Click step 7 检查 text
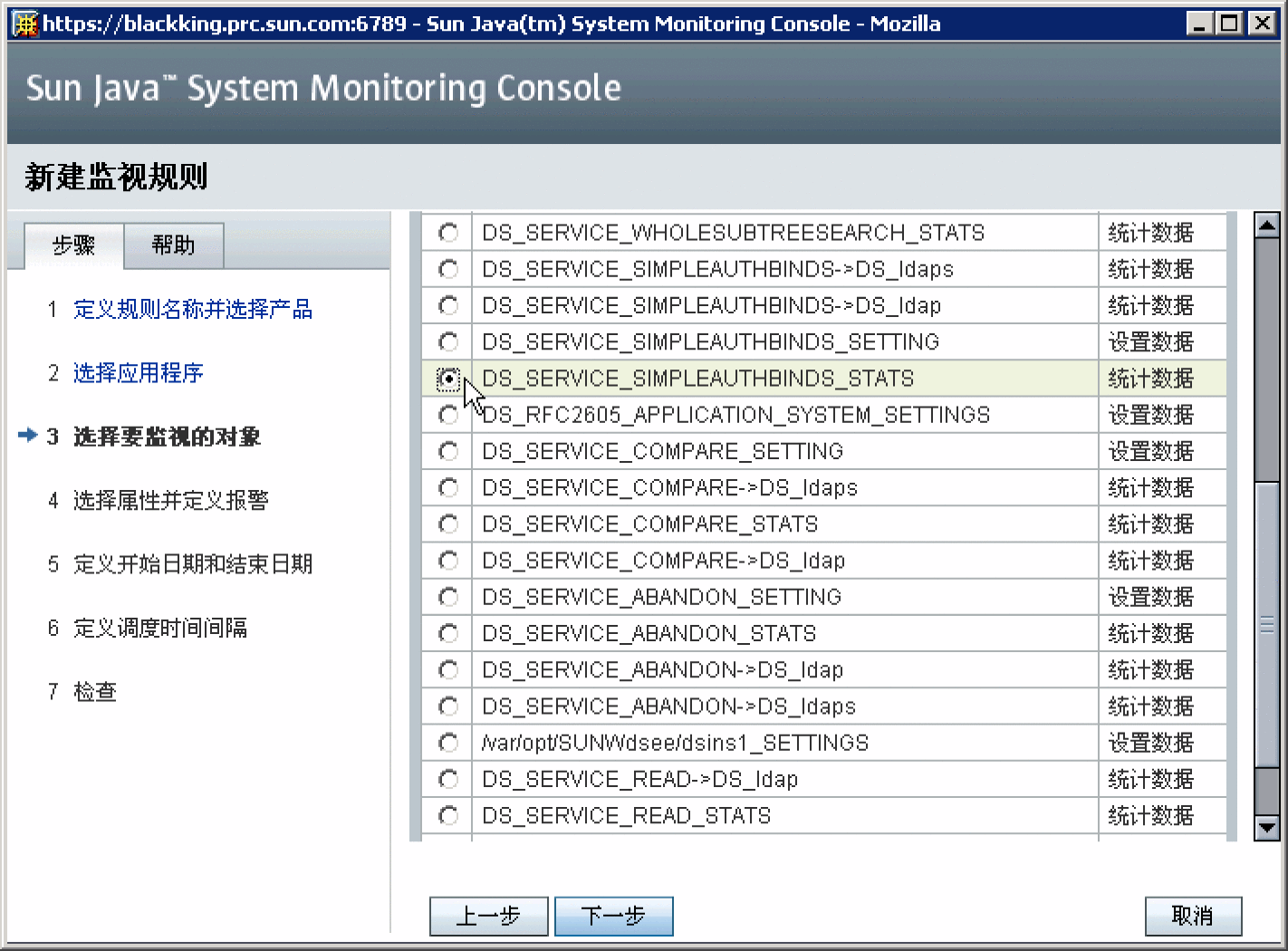 tap(95, 692)
